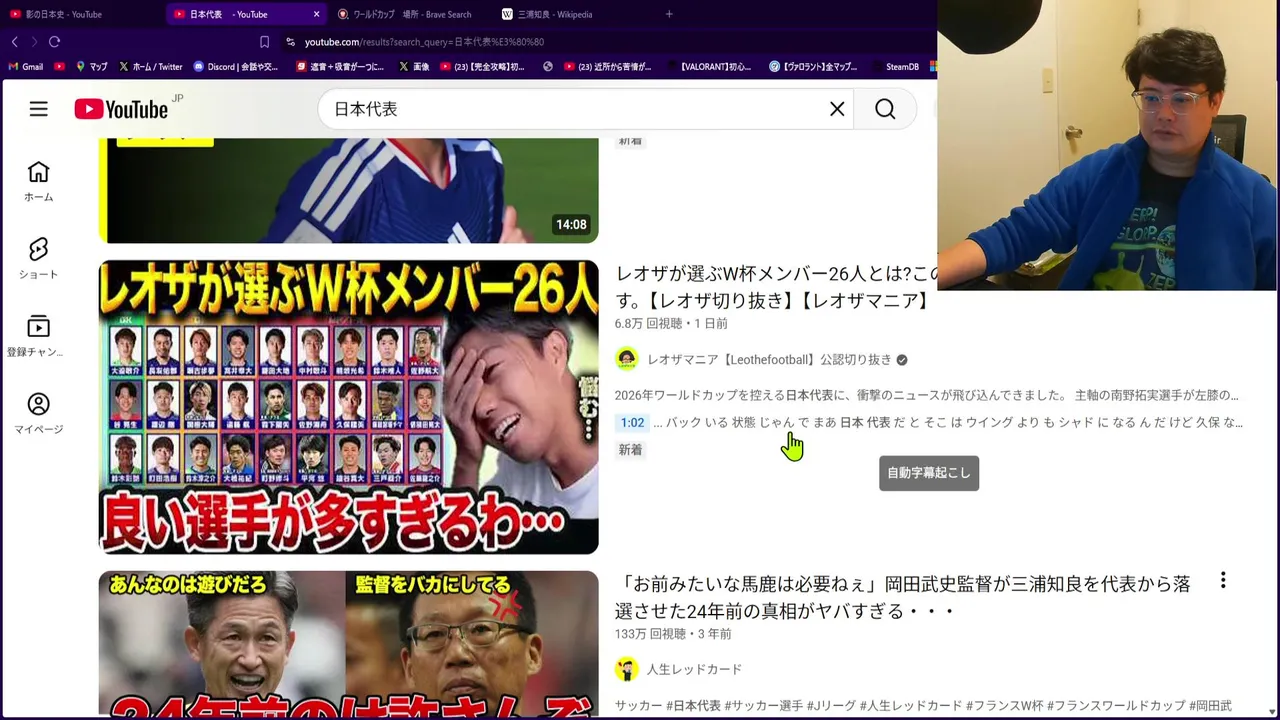Visit the レオザマニア【Leothefootball】公認切り抜き channel name
This screenshot has height=720, width=1280.
[769, 359]
